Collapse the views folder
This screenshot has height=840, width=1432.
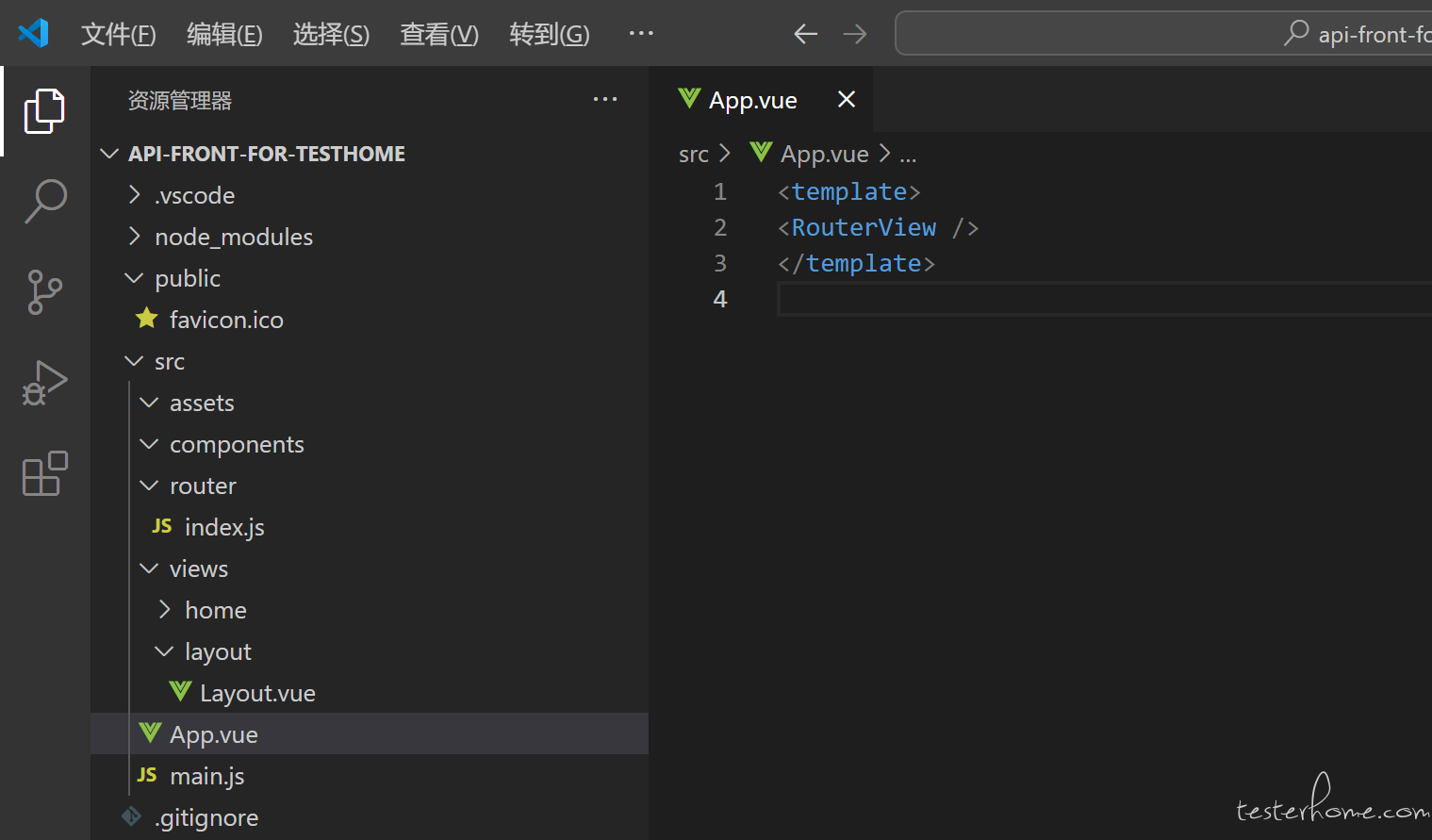pos(149,568)
